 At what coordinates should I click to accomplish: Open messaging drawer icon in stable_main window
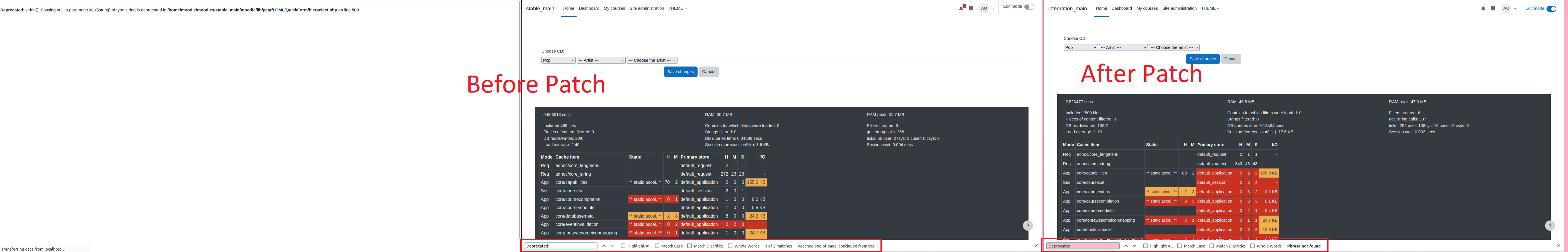(971, 9)
